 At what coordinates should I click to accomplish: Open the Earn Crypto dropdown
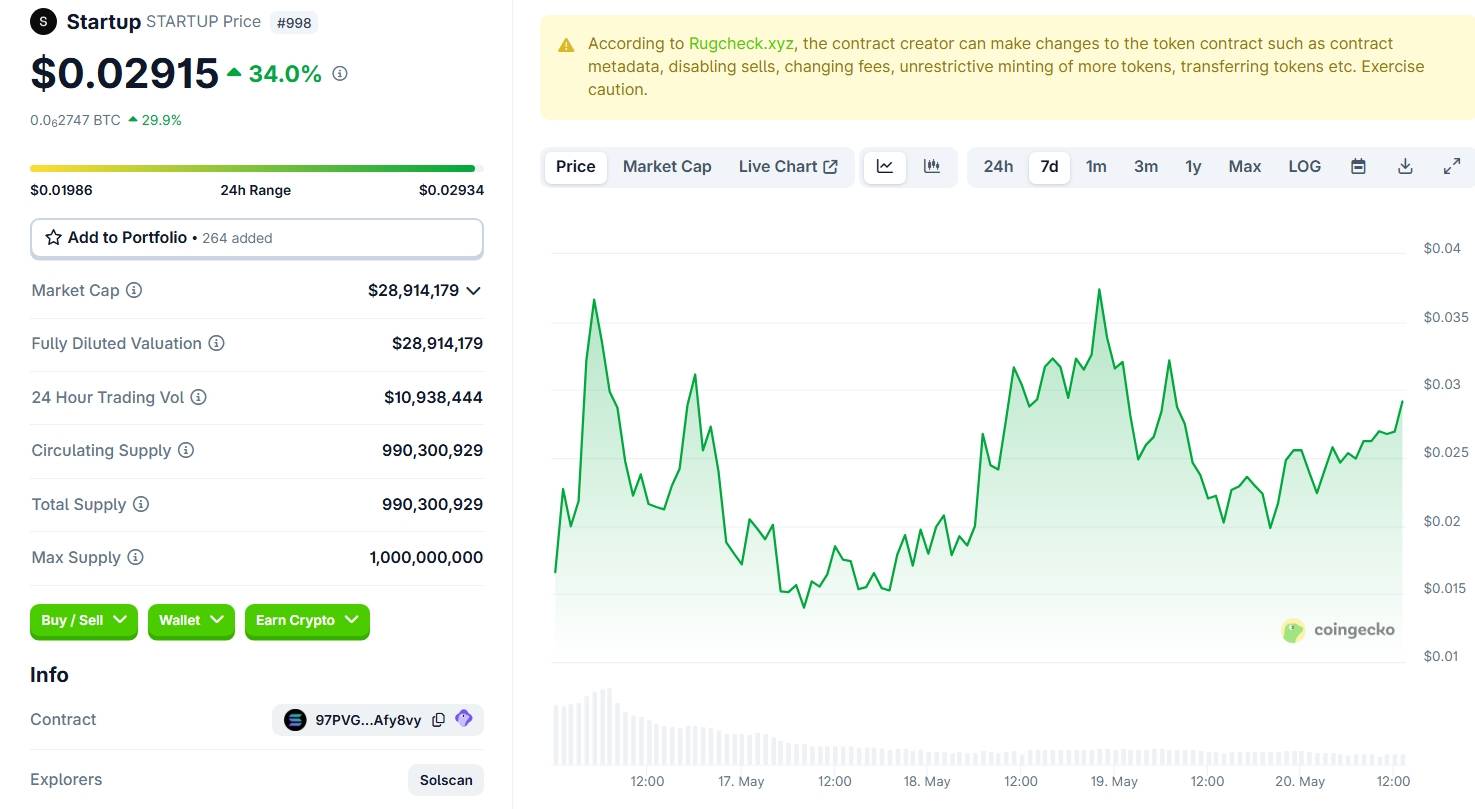[307, 621]
